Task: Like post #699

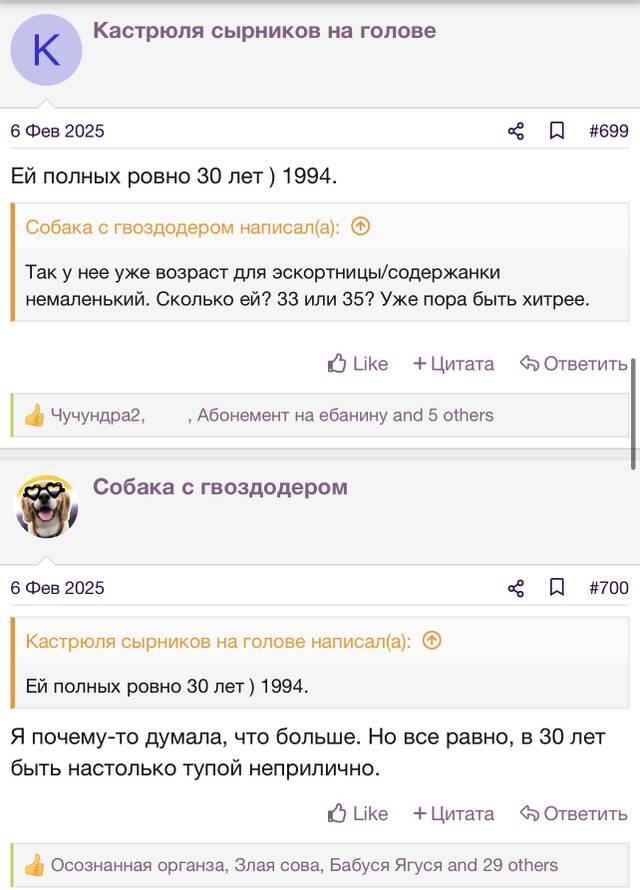Action: tap(357, 363)
